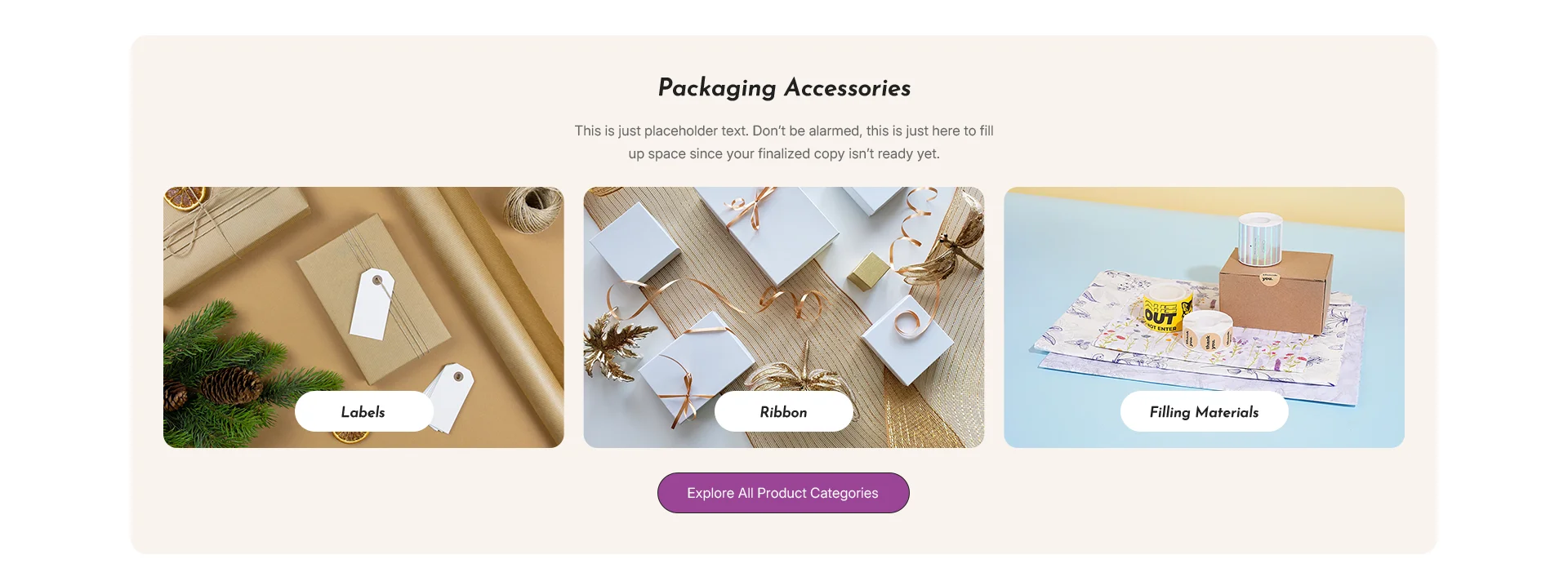1568x581 pixels.
Task: Click the small gold gift box
Action: coord(867,271)
